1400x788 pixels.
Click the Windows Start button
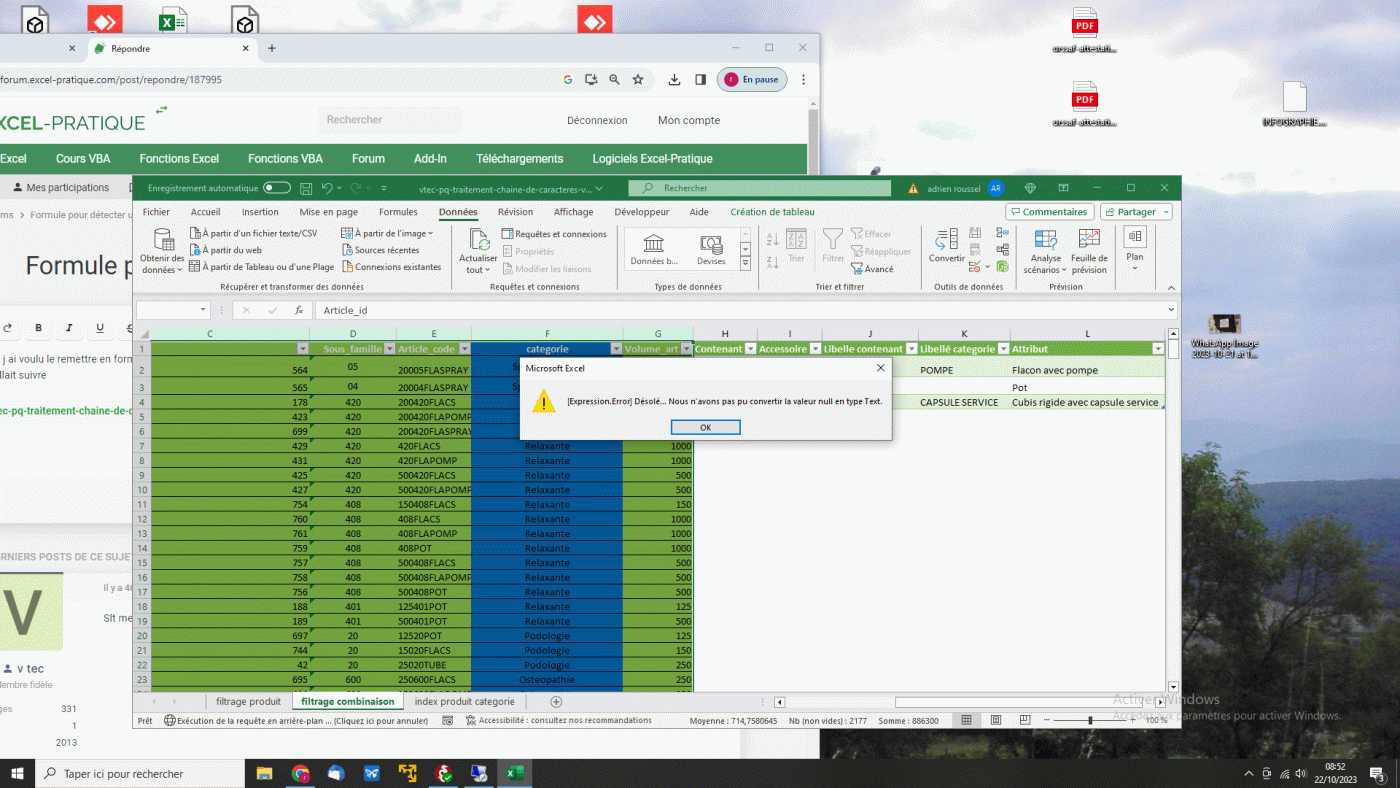17,773
